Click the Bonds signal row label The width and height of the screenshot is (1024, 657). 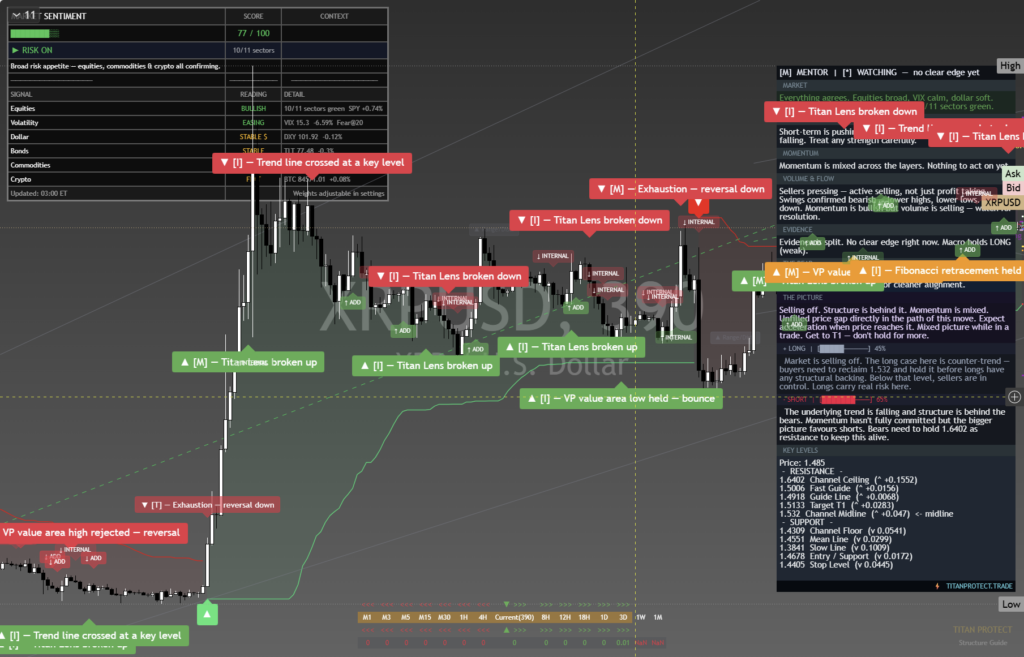click(x=20, y=151)
